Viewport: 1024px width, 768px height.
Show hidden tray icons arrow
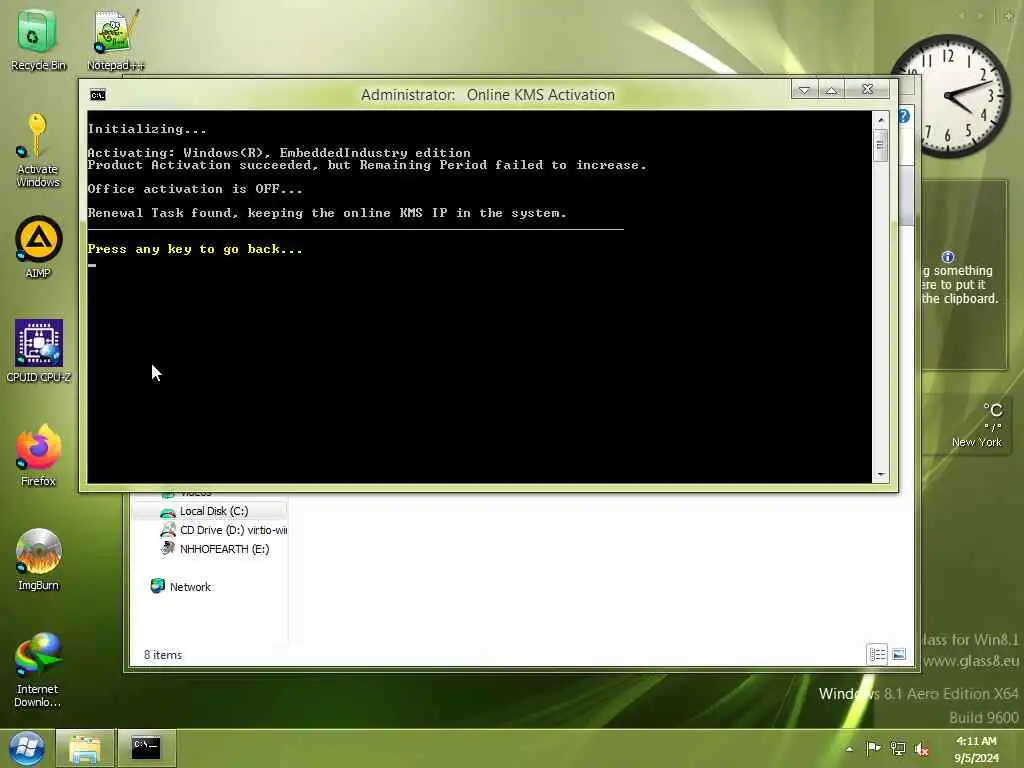(850, 749)
